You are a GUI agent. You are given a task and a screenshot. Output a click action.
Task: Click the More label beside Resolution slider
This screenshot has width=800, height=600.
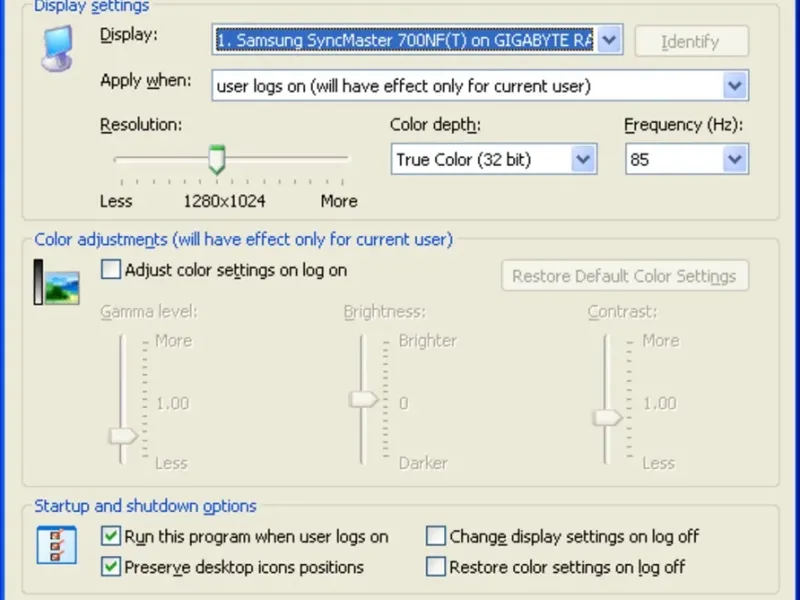click(339, 202)
